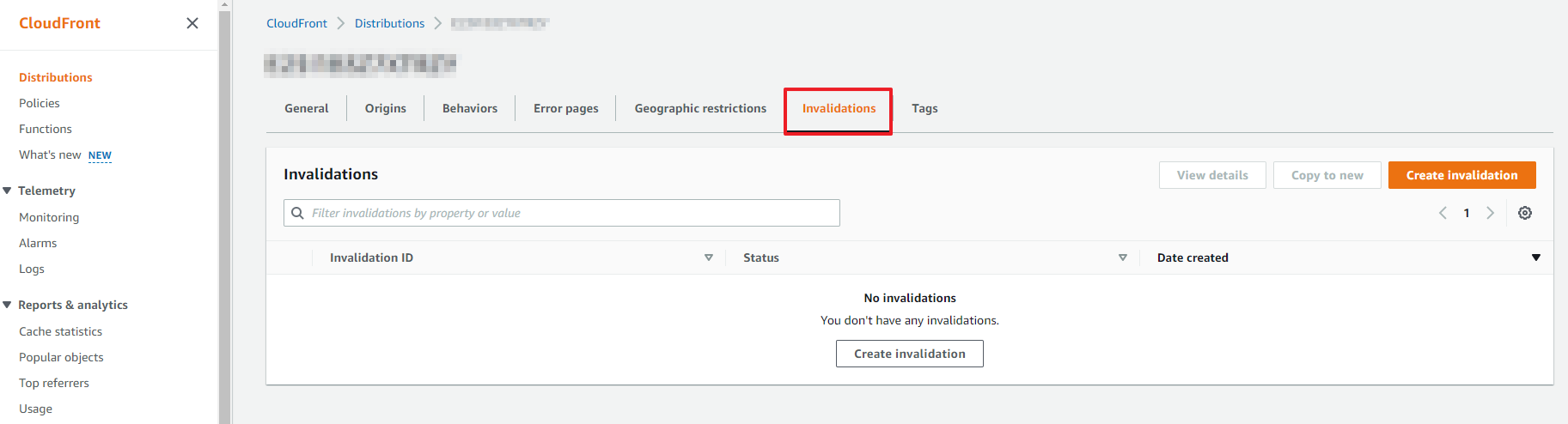Screen dimensions: 1568x424
Task: Click page number 1 in pagination
Action: 1467,213
